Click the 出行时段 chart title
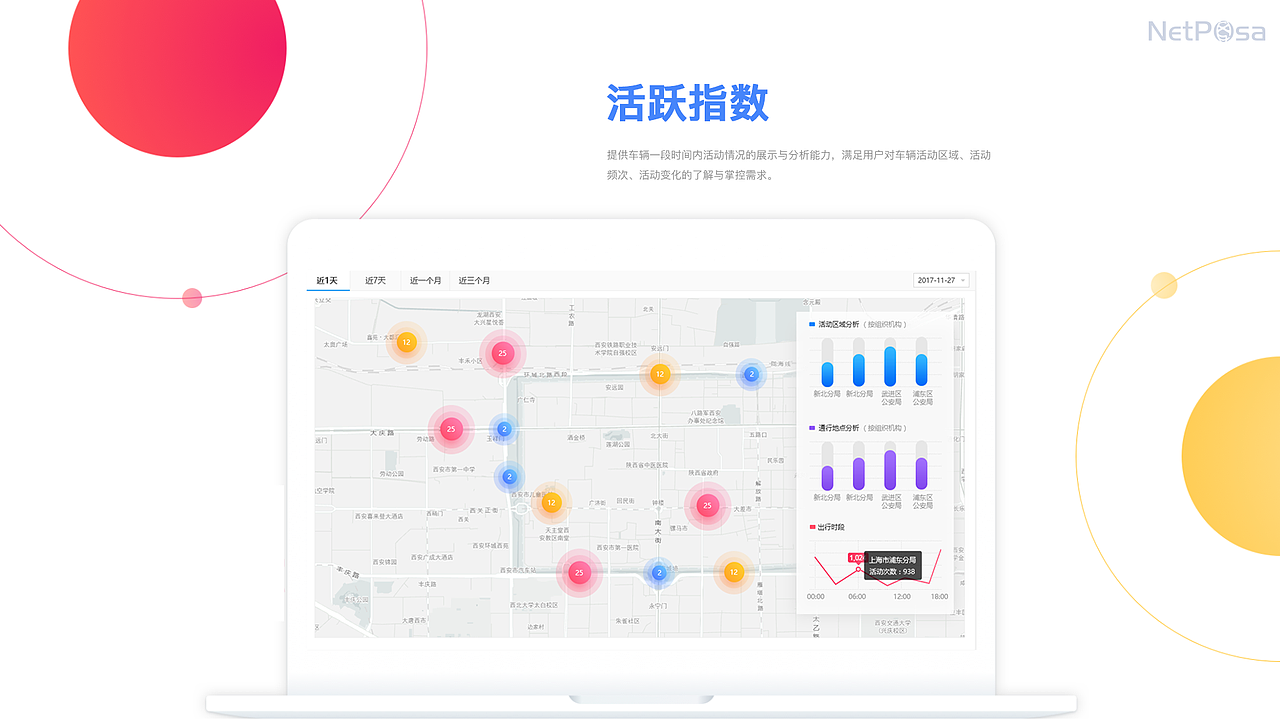Image resolution: width=1280 pixels, height=720 pixels. coord(831,527)
